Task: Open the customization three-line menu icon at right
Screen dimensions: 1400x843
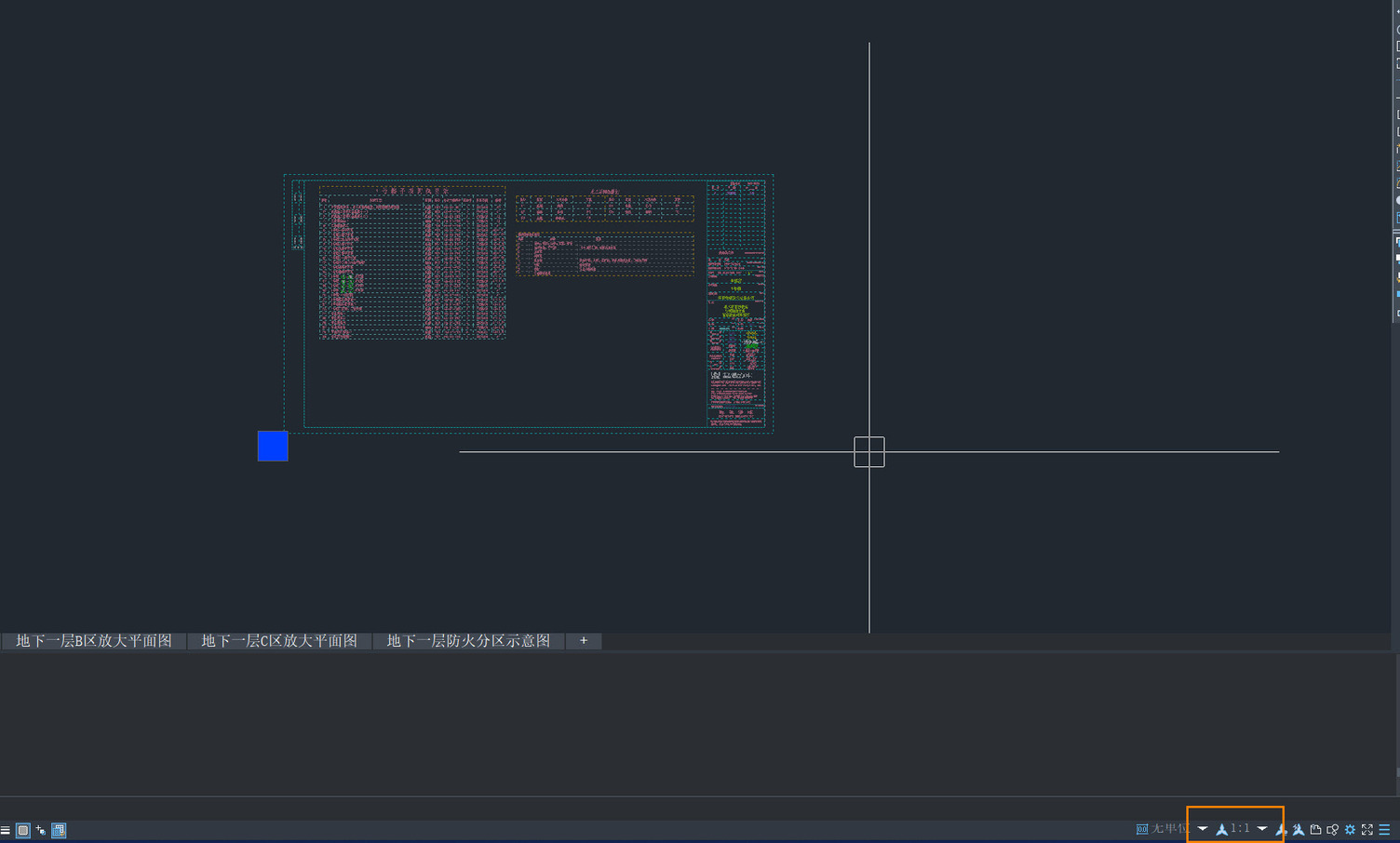Action: pyautogui.click(x=1384, y=829)
